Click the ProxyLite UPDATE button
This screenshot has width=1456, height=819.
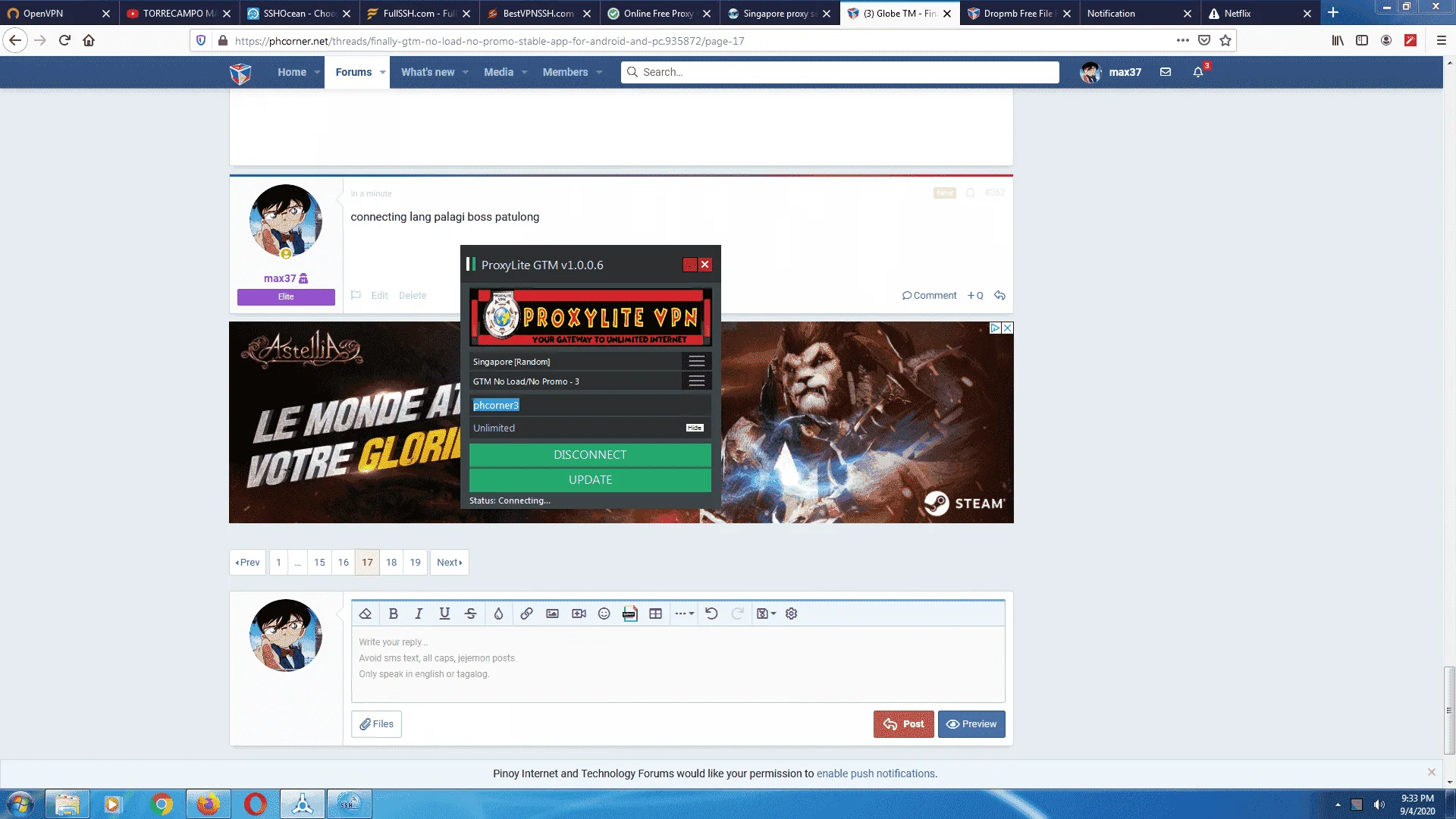tap(590, 480)
